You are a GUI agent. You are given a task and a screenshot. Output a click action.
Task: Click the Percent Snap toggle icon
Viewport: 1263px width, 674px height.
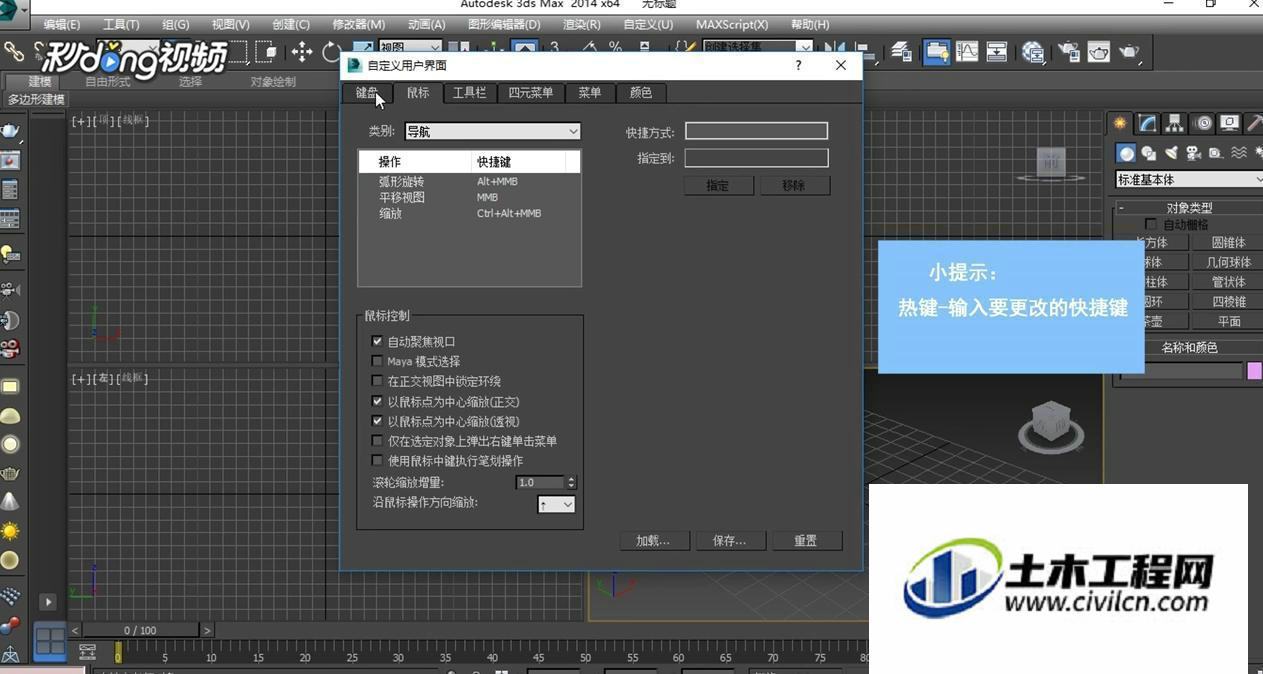pyautogui.click(x=615, y=48)
